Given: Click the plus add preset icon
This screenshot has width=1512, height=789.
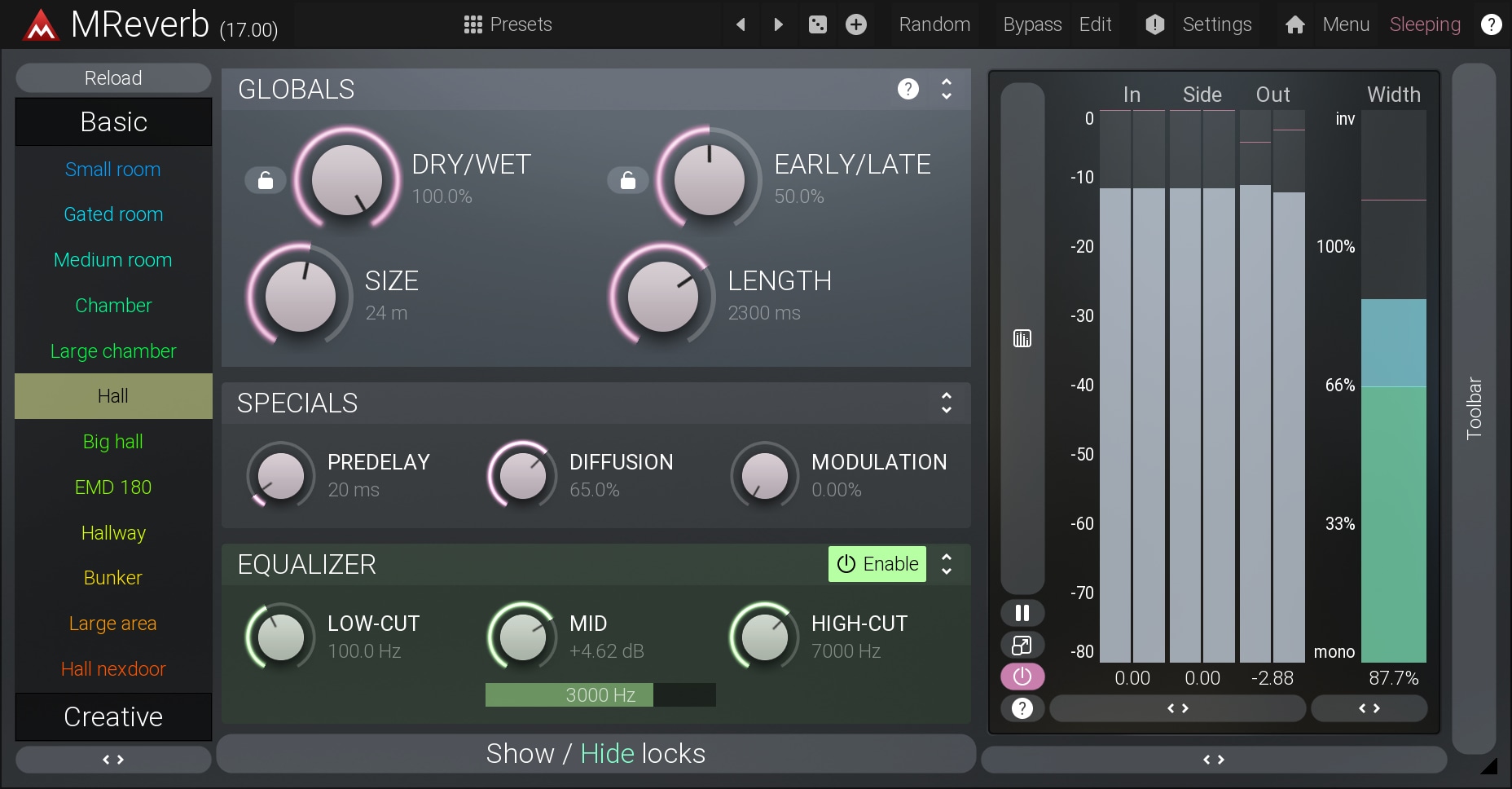Looking at the screenshot, I should click(x=855, y=24).
